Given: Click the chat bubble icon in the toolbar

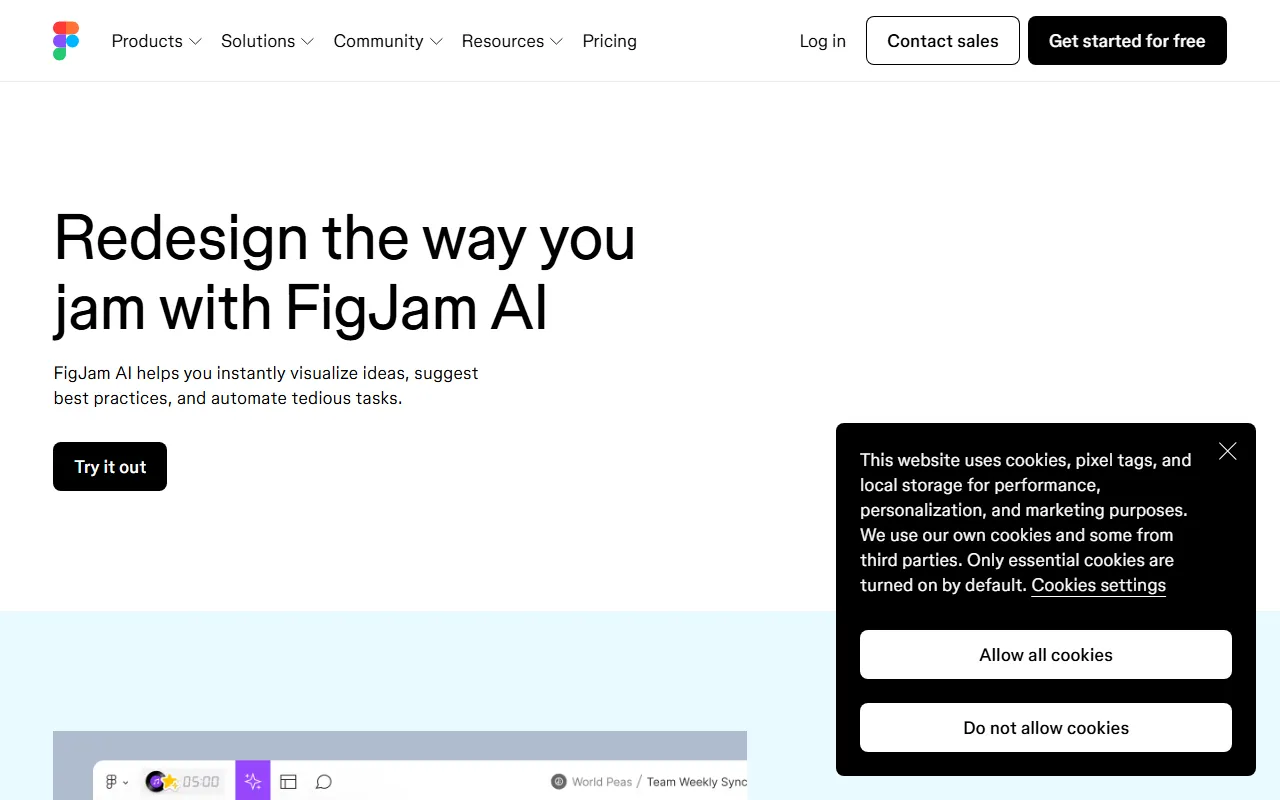Looking at the screenshot, I should pyautogui.click(x=323, y=781).
